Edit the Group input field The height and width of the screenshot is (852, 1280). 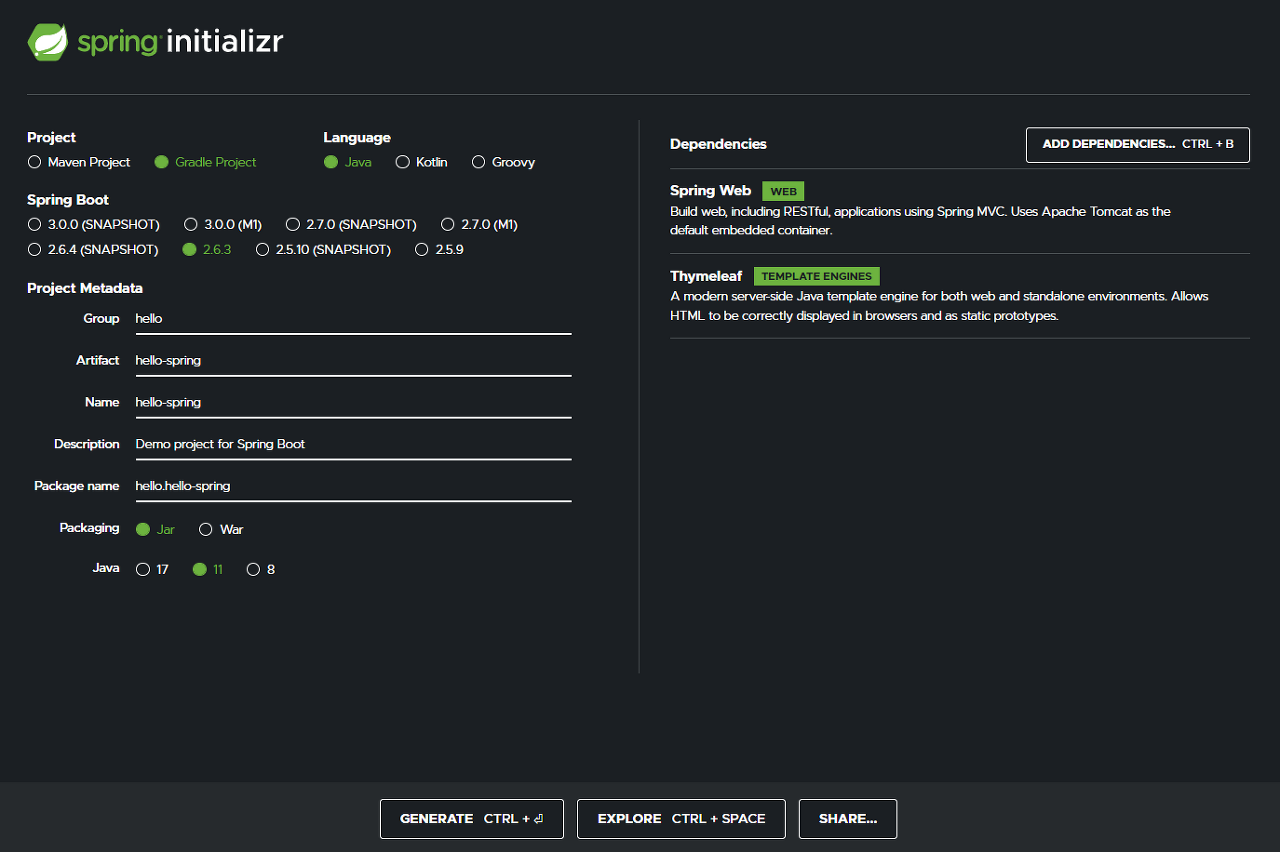[x=353, y=319]
